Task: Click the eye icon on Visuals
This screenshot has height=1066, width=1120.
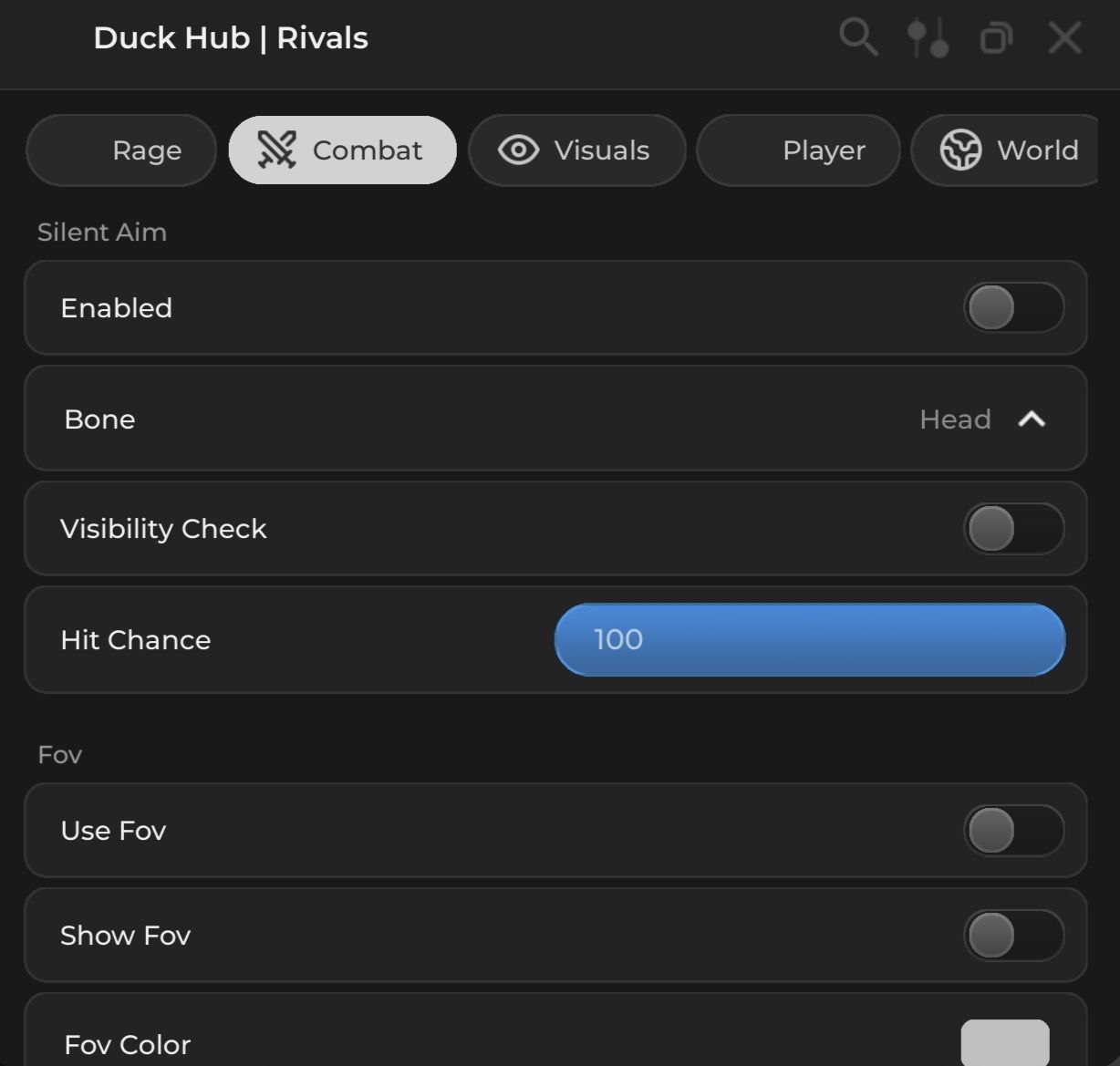Action: 518,150
